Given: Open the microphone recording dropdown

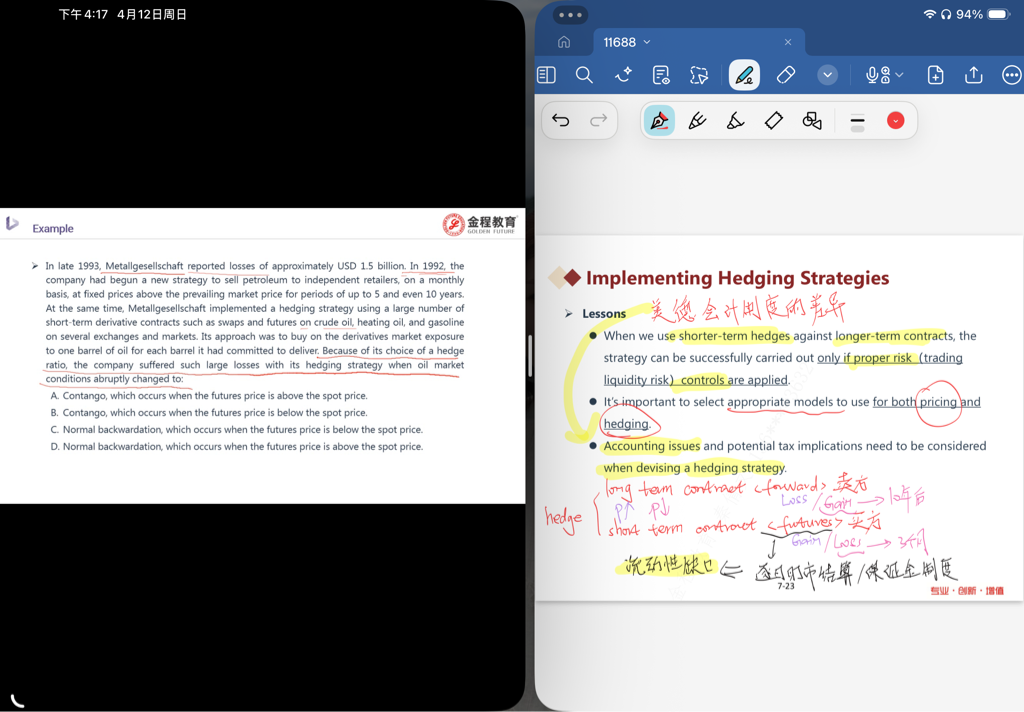Looking at the screenshot, I should tap(884, 75).
